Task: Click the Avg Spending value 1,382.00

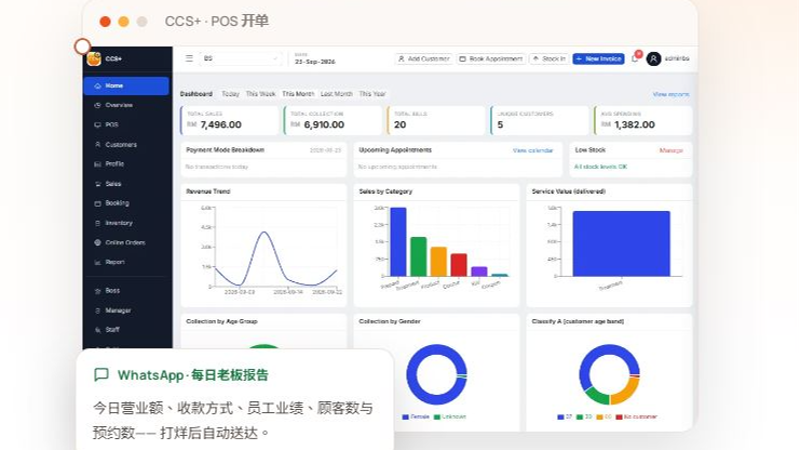Action: 634,124
